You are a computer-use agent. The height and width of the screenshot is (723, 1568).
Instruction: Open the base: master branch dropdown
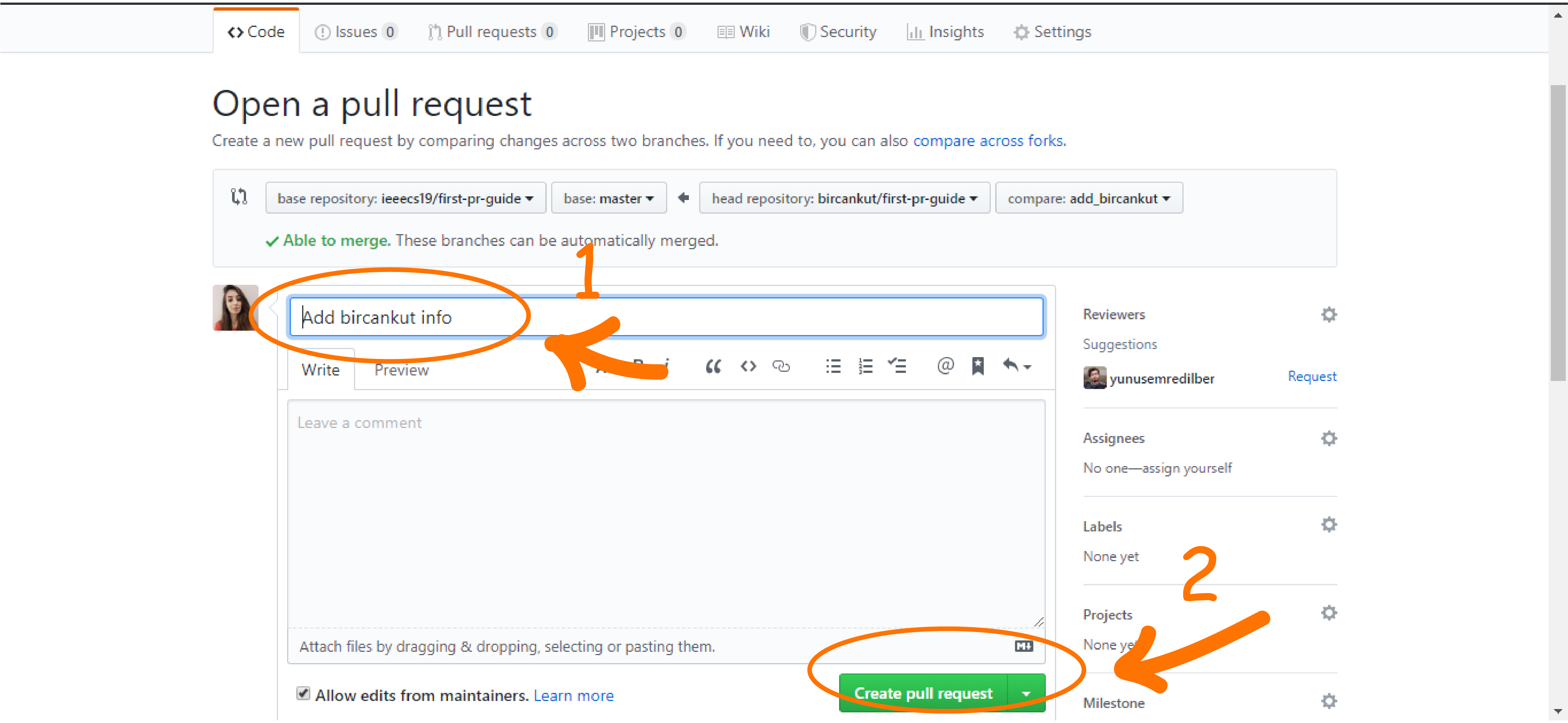pyautogui.click(x=608, y=199)
